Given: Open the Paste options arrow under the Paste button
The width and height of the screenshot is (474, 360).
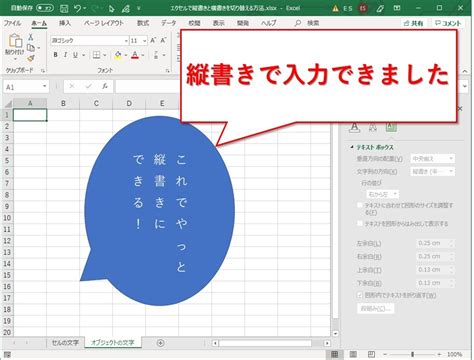Looking at the screenshot, I should [15, 59].
